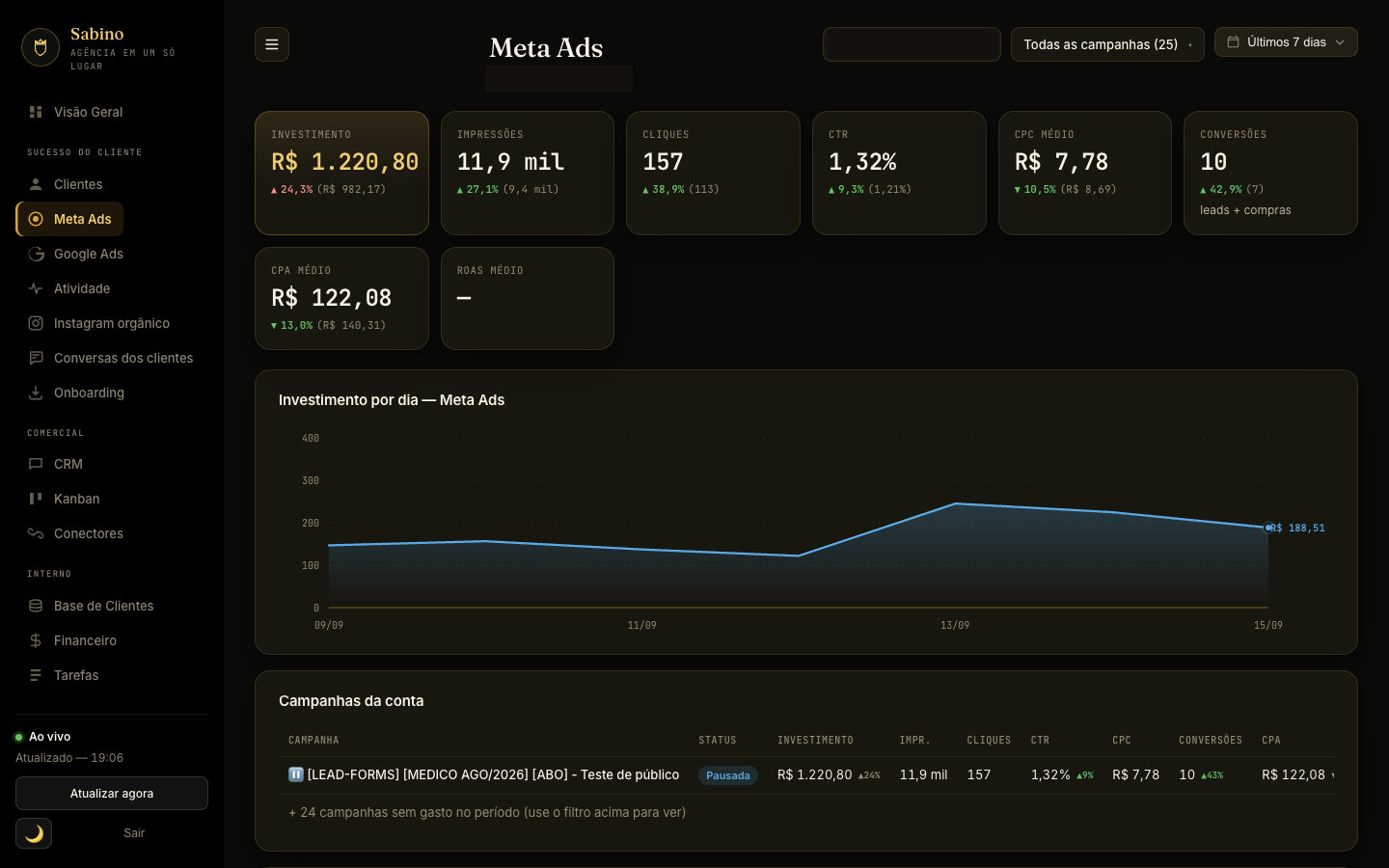The image size is (1389, 868).
Task: Click the Sabino crest logo icon
Action: click(41, 47)
